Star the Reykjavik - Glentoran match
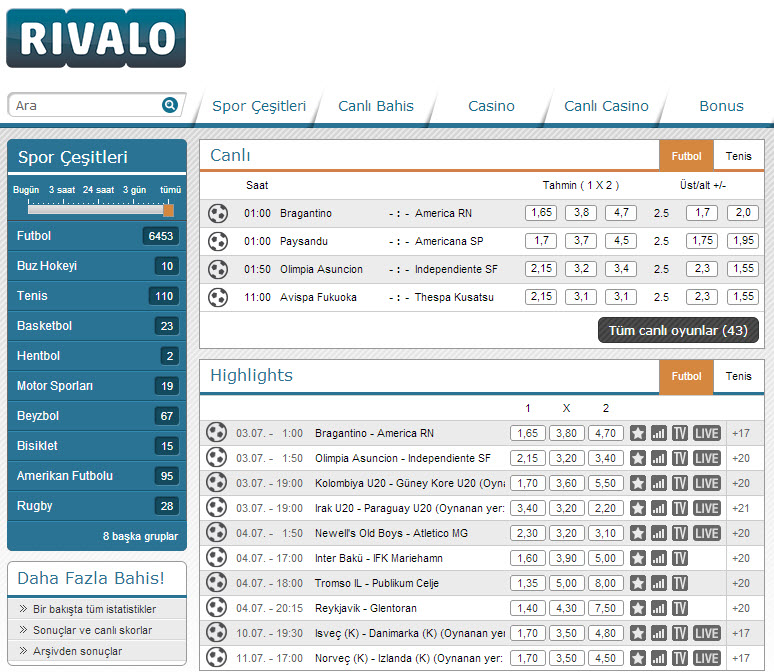The width and height of the screenshot is (774, 672). (638, 608)
